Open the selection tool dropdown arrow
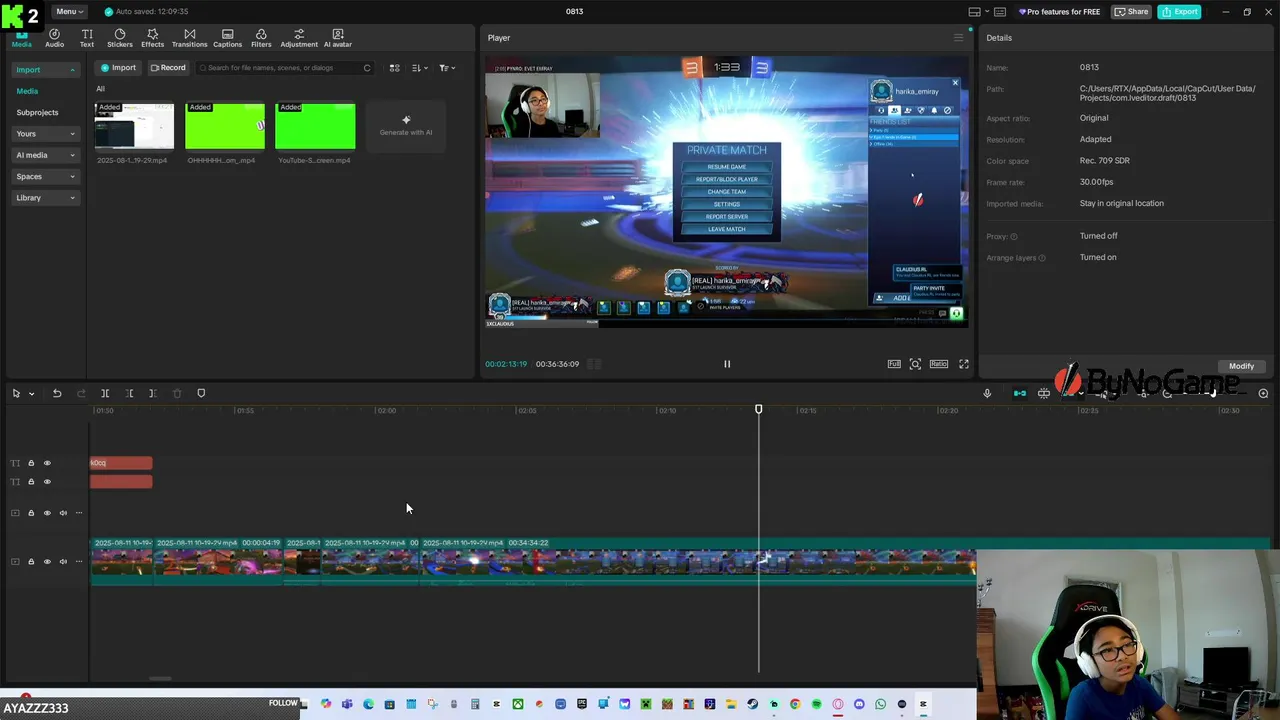 point(31,394)
